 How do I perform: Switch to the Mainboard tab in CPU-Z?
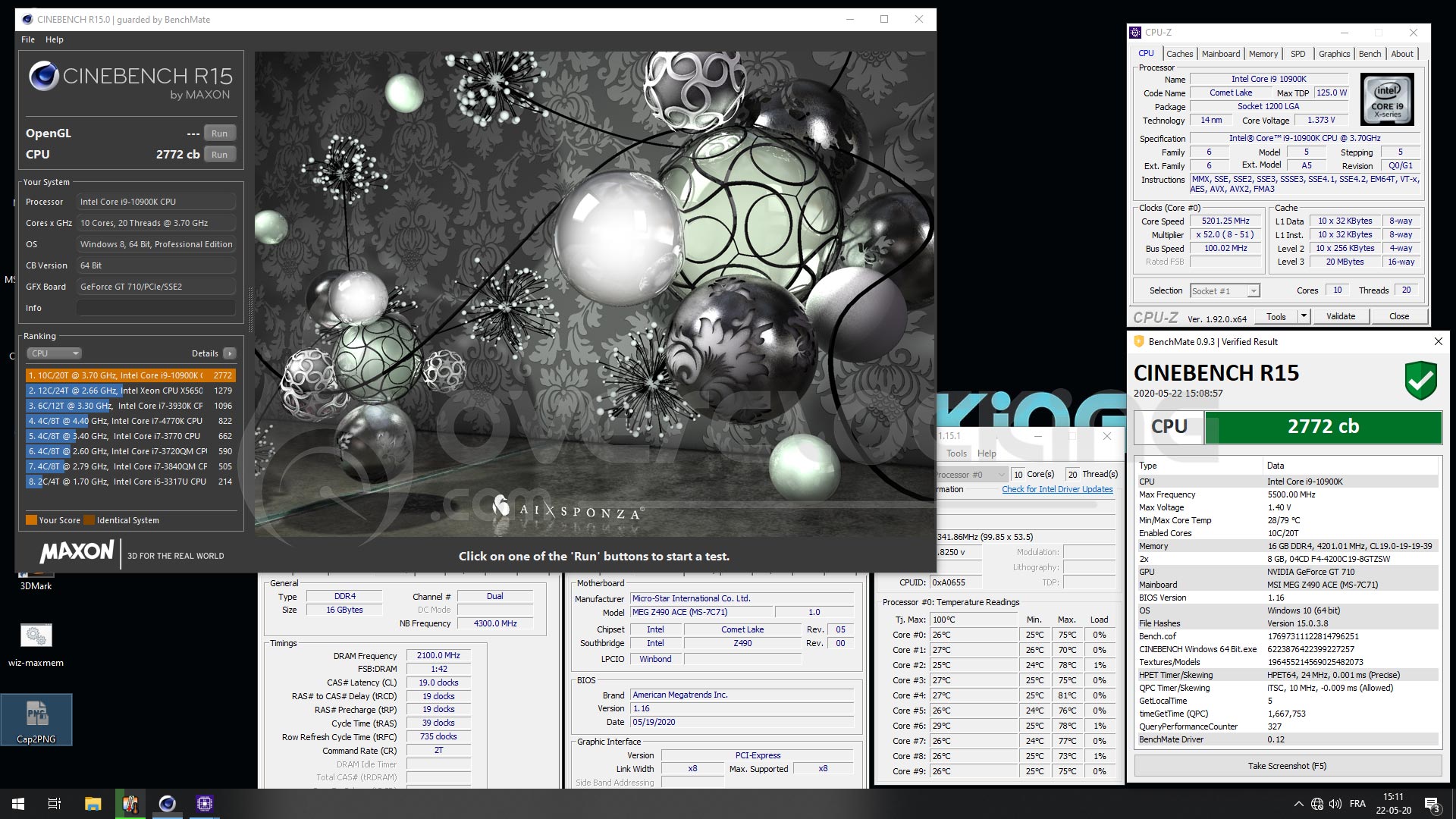[1221, 54]
